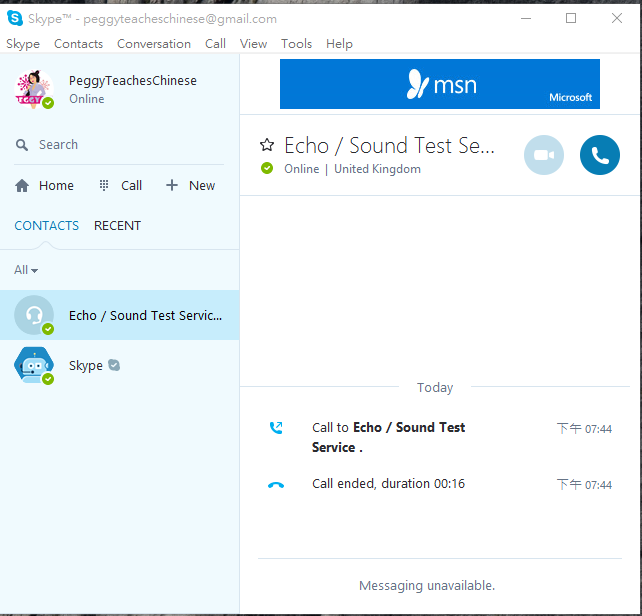
Task: Click the plus icon beside New
Action: pos(172,185)
